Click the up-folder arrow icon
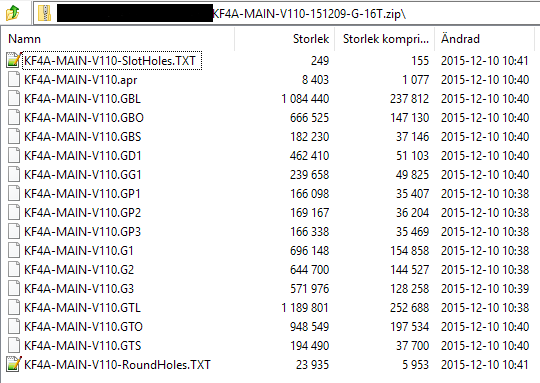The image size is (540, 383). [13, 13]
